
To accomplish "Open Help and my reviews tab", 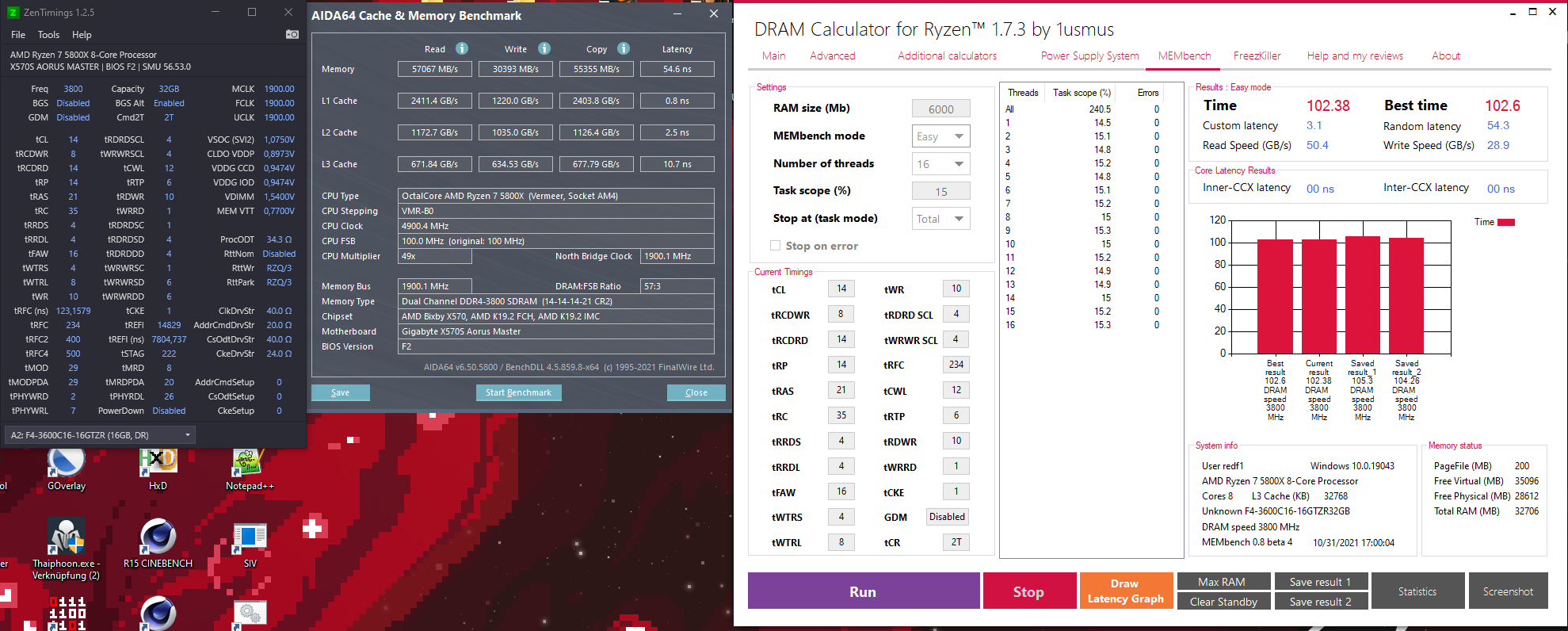I will click(x=1355, y=55).
